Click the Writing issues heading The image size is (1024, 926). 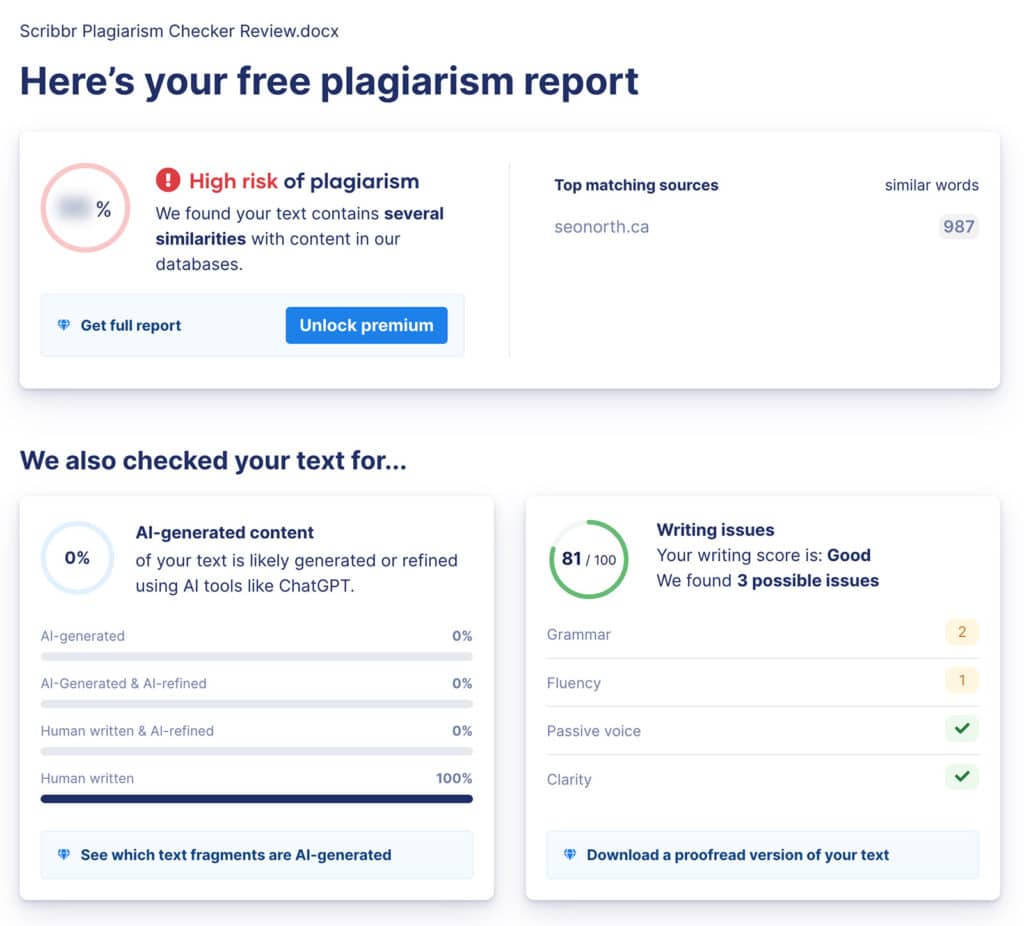715,530
